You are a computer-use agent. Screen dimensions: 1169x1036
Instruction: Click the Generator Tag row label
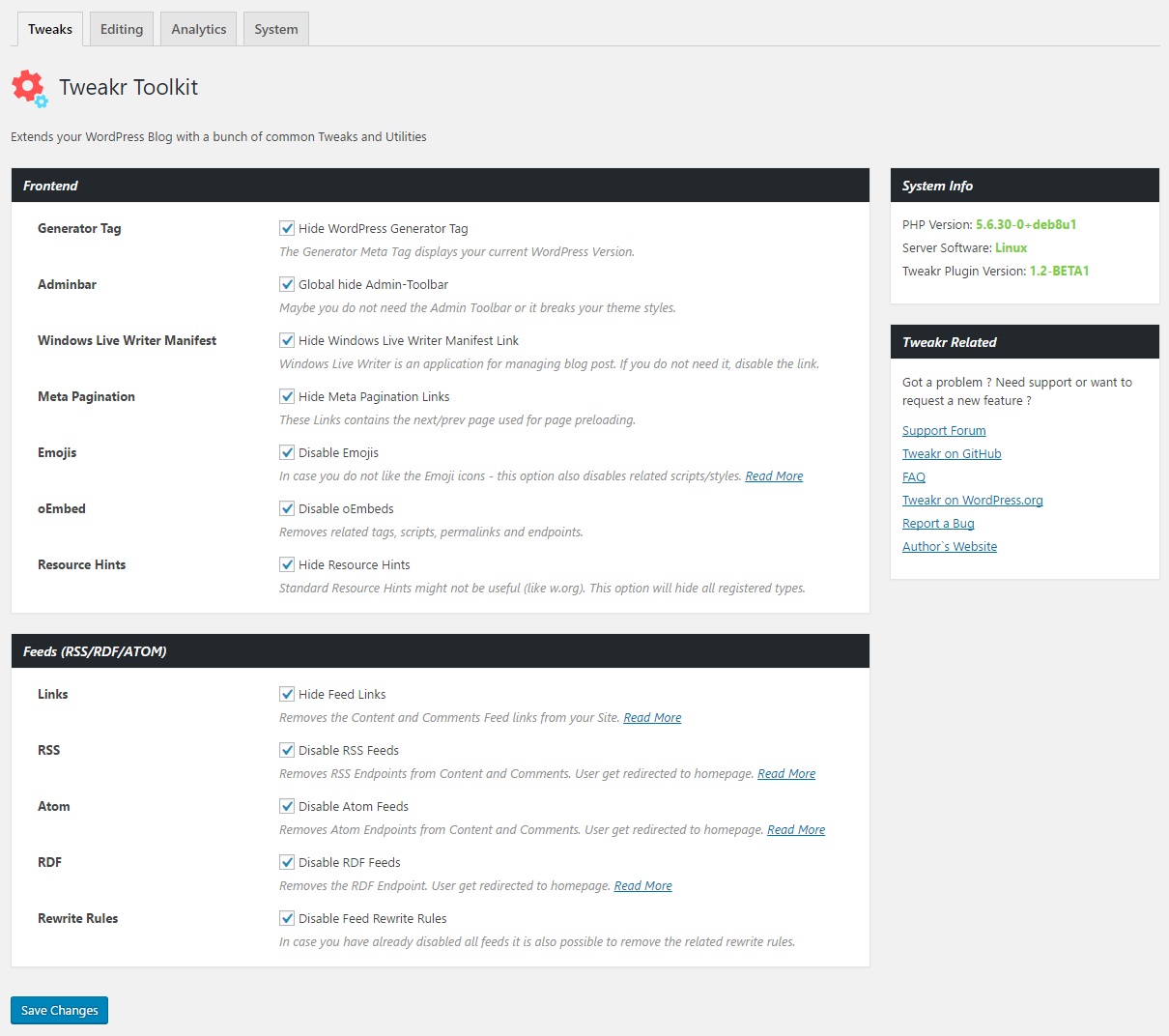click(79, 228)
